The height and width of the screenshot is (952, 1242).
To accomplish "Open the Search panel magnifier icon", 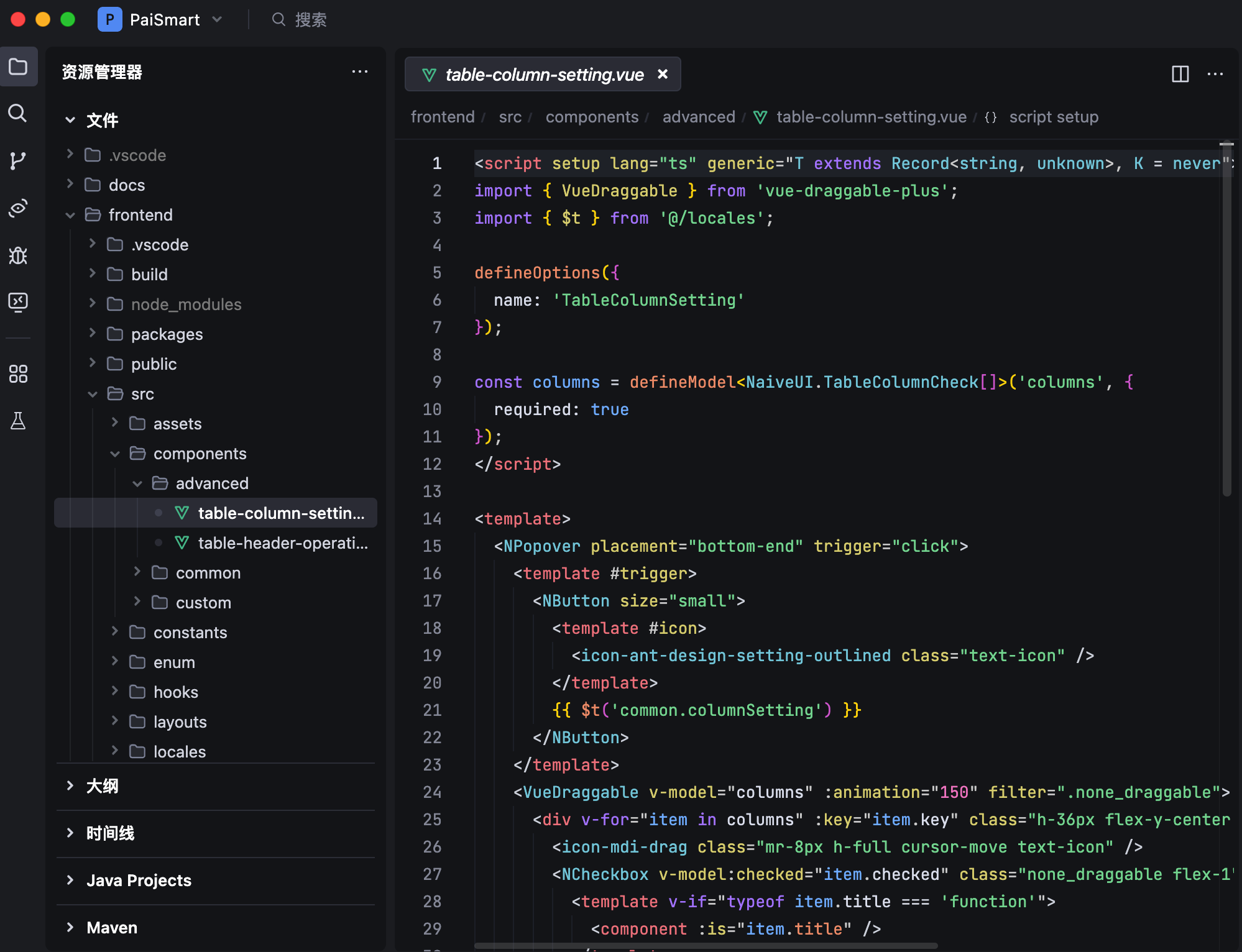I will tap(18, 113).
